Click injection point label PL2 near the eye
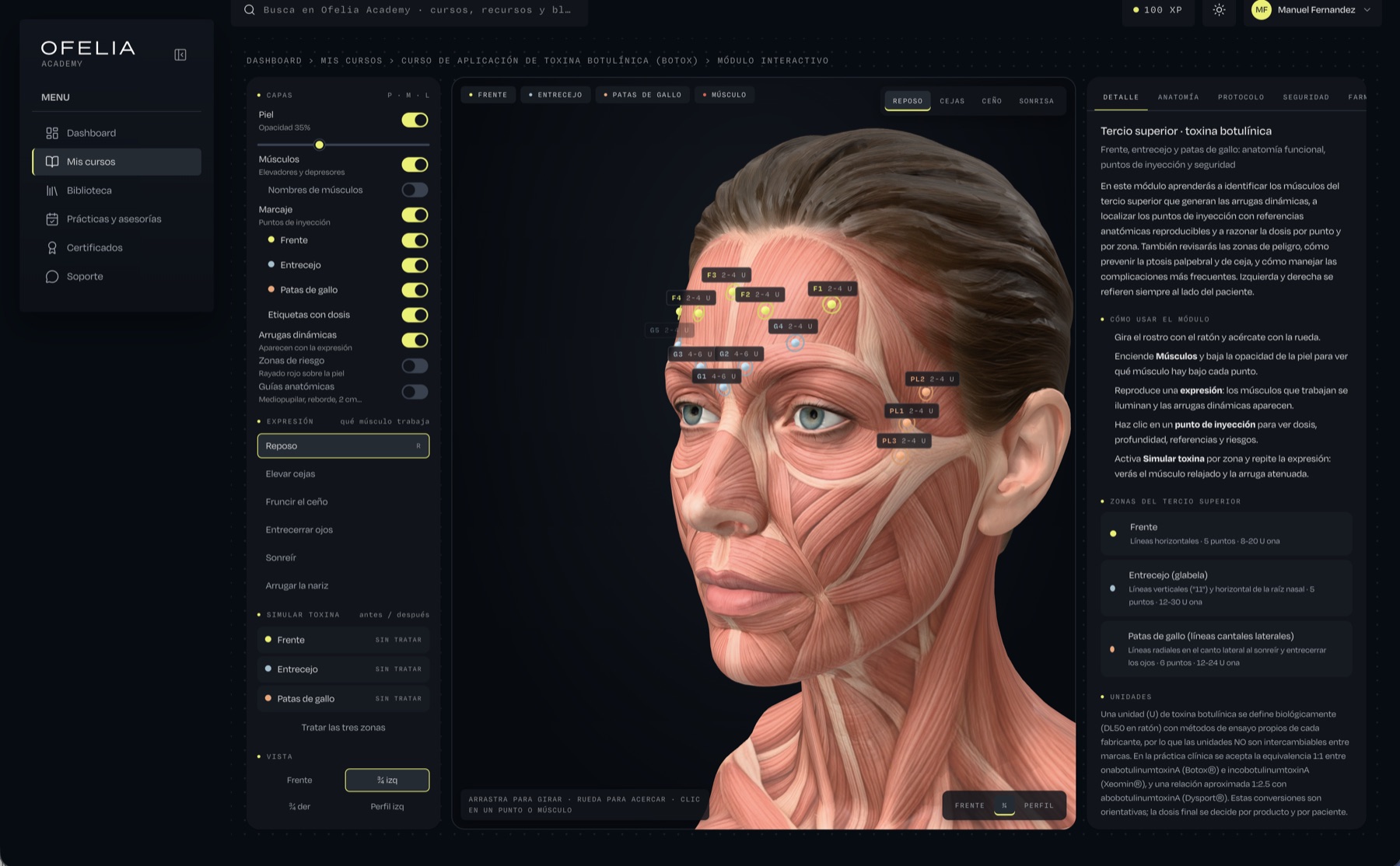Screen dimensions: 1400x866 (x=932, y=379)
